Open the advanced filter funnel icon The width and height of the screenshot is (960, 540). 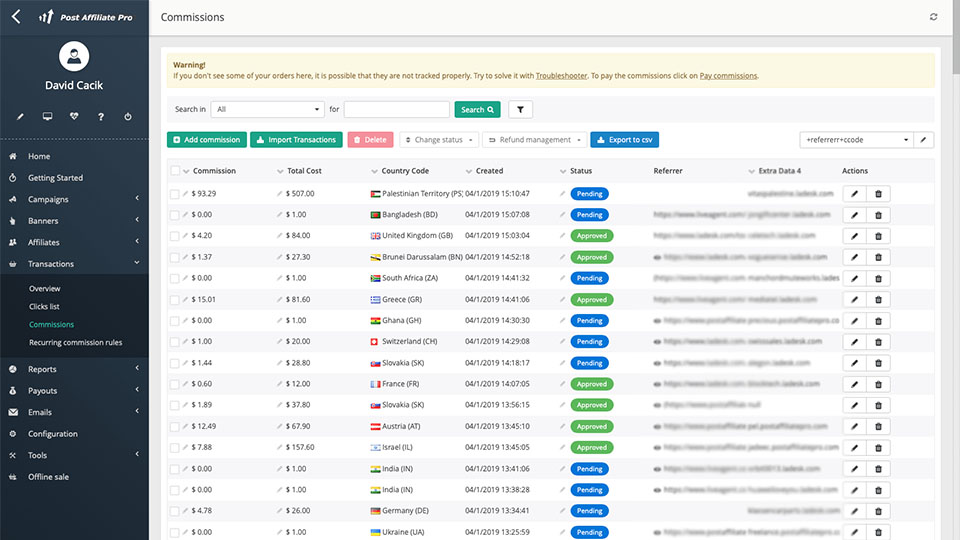point(520,110)
